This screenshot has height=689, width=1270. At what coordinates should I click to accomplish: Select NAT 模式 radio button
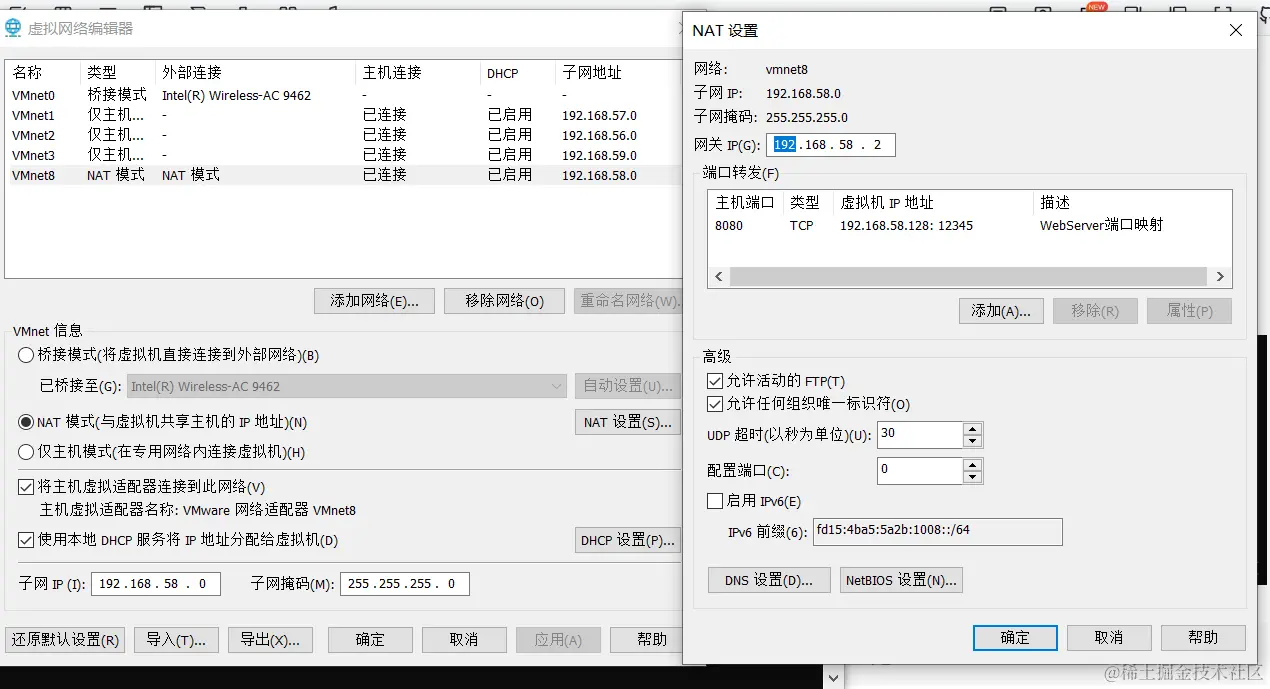(x=26, y=422)
